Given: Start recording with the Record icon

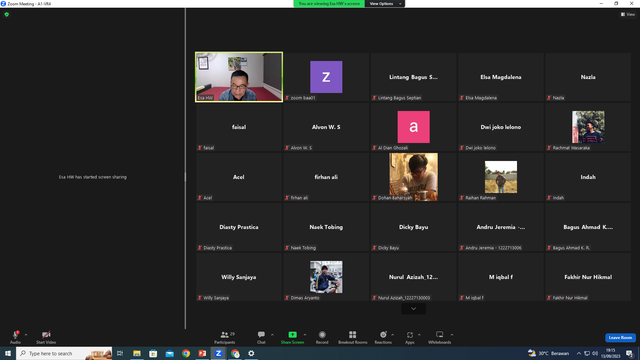Looking at the screenshot, I should point(322,335).
